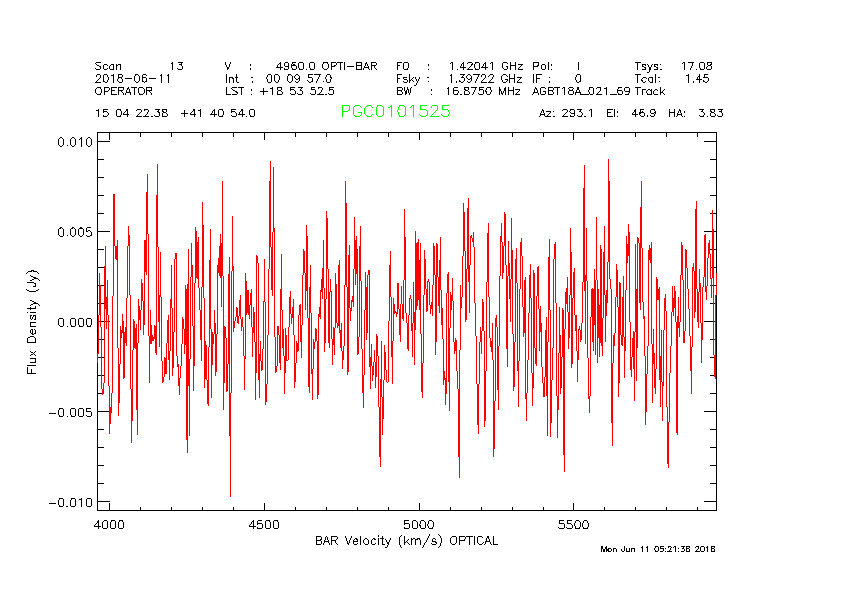
Task: Click the 5000 tick on velocity axis
Action: click(x=418, y=524)
